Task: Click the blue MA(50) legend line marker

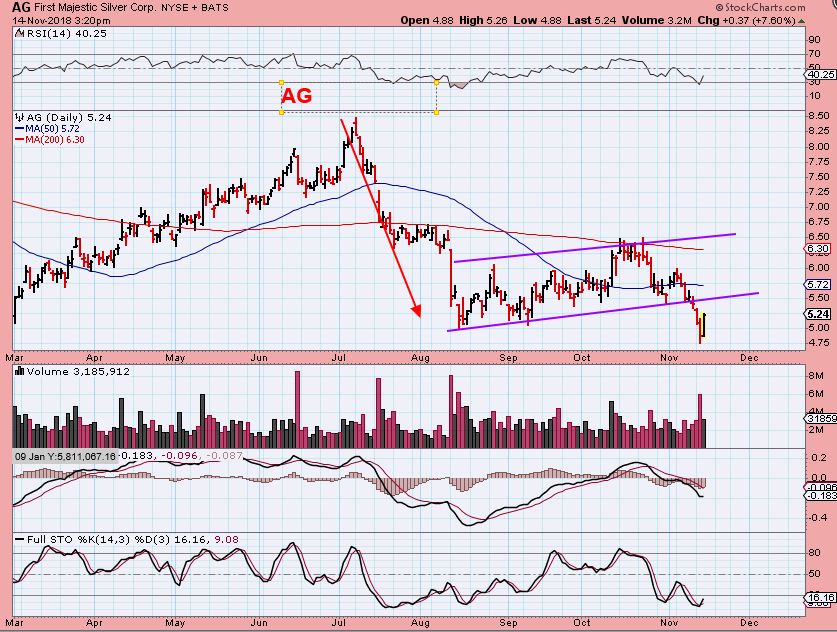Action: [20, 129]
